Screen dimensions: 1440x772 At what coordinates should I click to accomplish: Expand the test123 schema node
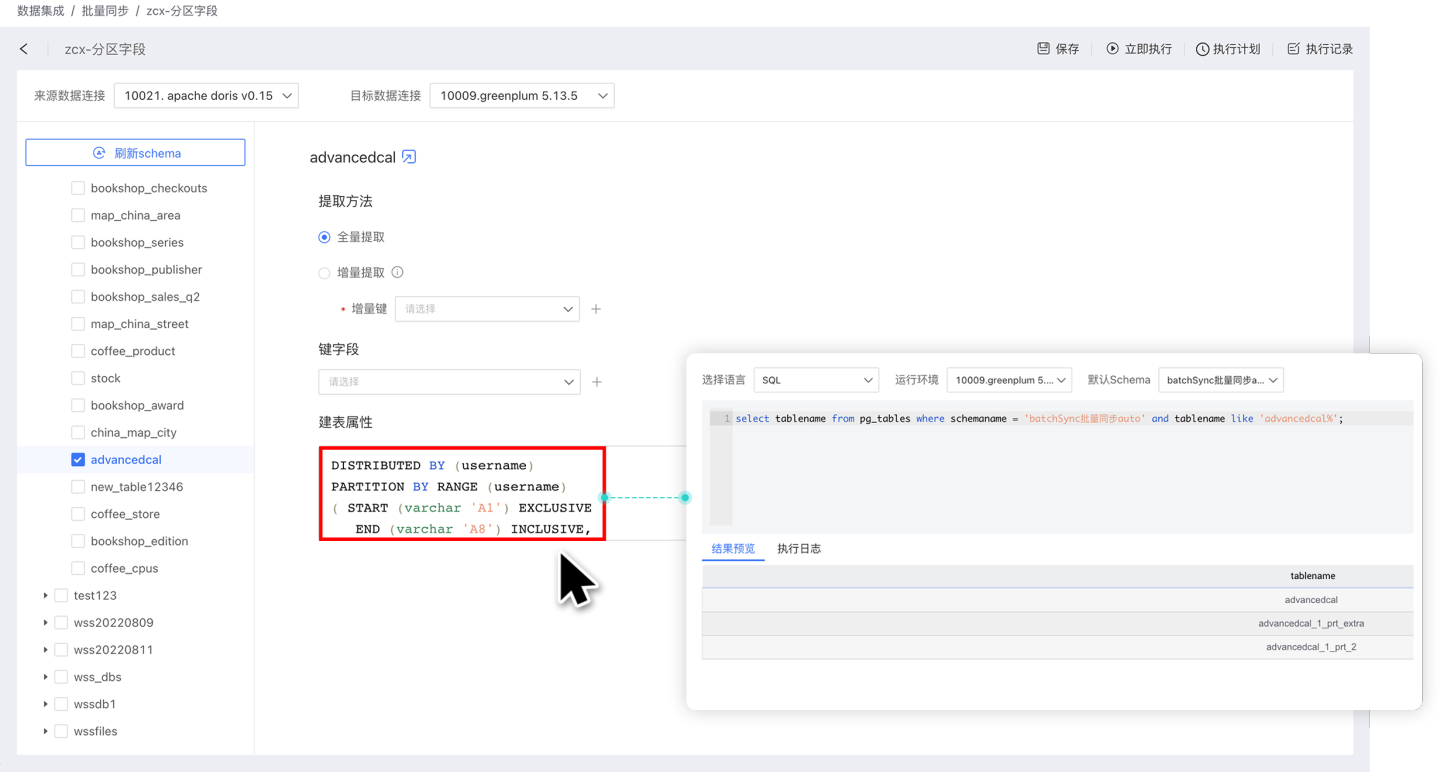(45, 596)
